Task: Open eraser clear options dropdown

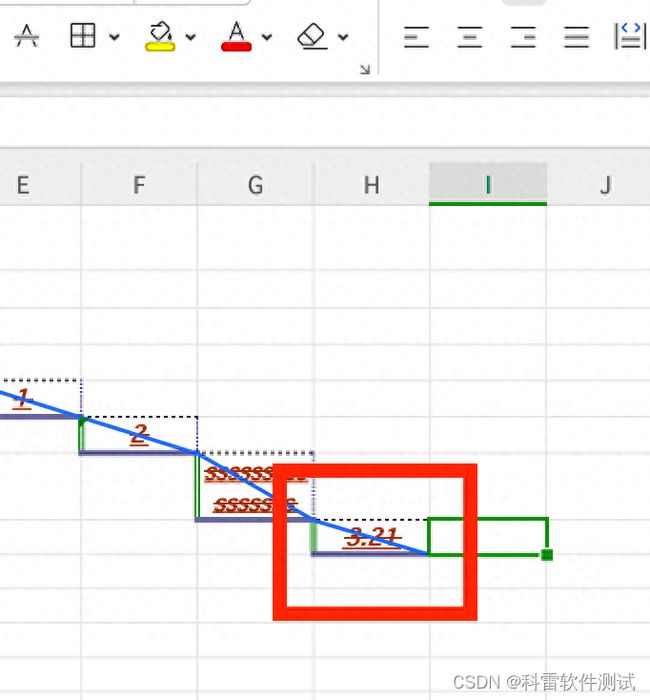Action: 343,37
